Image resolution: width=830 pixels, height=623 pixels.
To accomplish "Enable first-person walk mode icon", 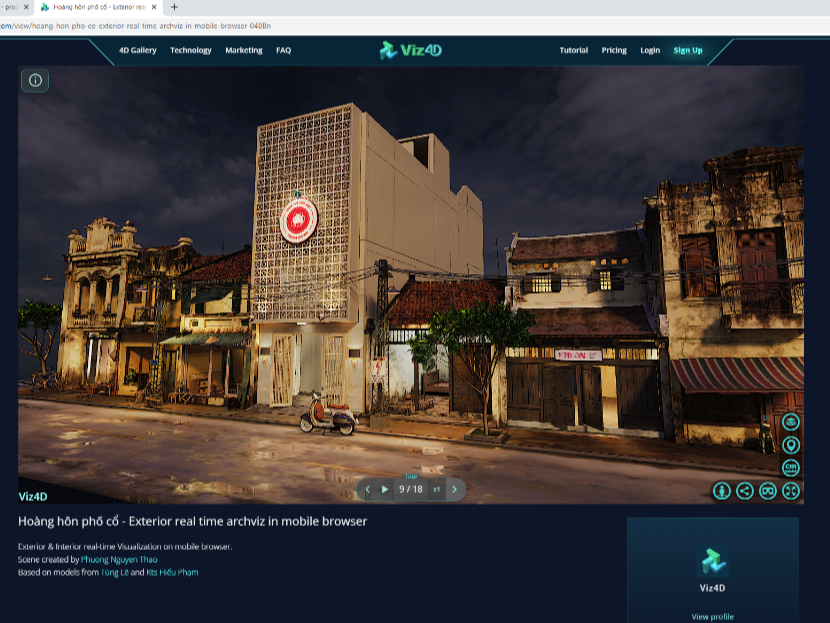I will pyautogui.click(x=722, y=490).
